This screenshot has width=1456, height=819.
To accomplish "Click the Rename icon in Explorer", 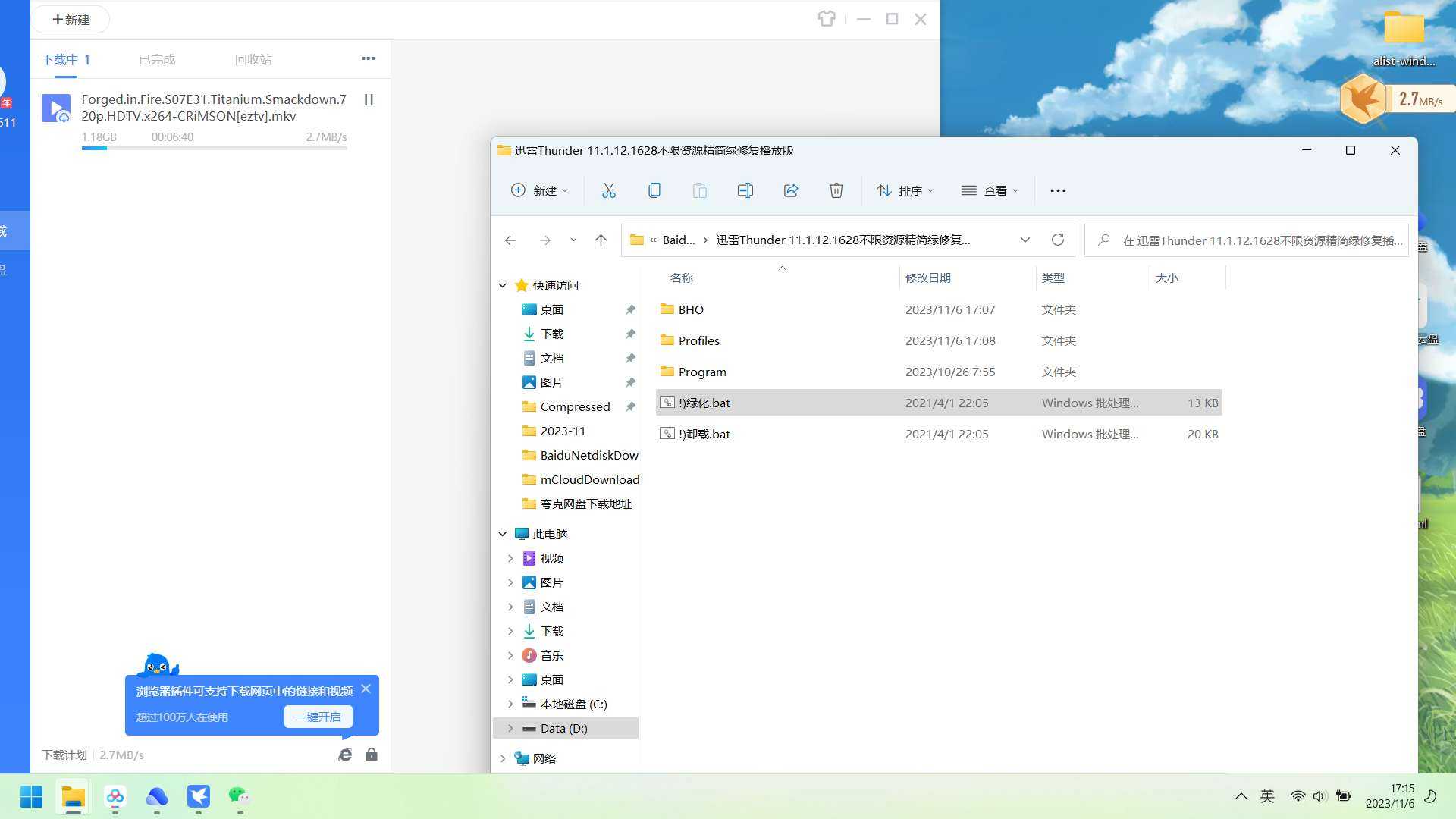I will tap(745, 190).
